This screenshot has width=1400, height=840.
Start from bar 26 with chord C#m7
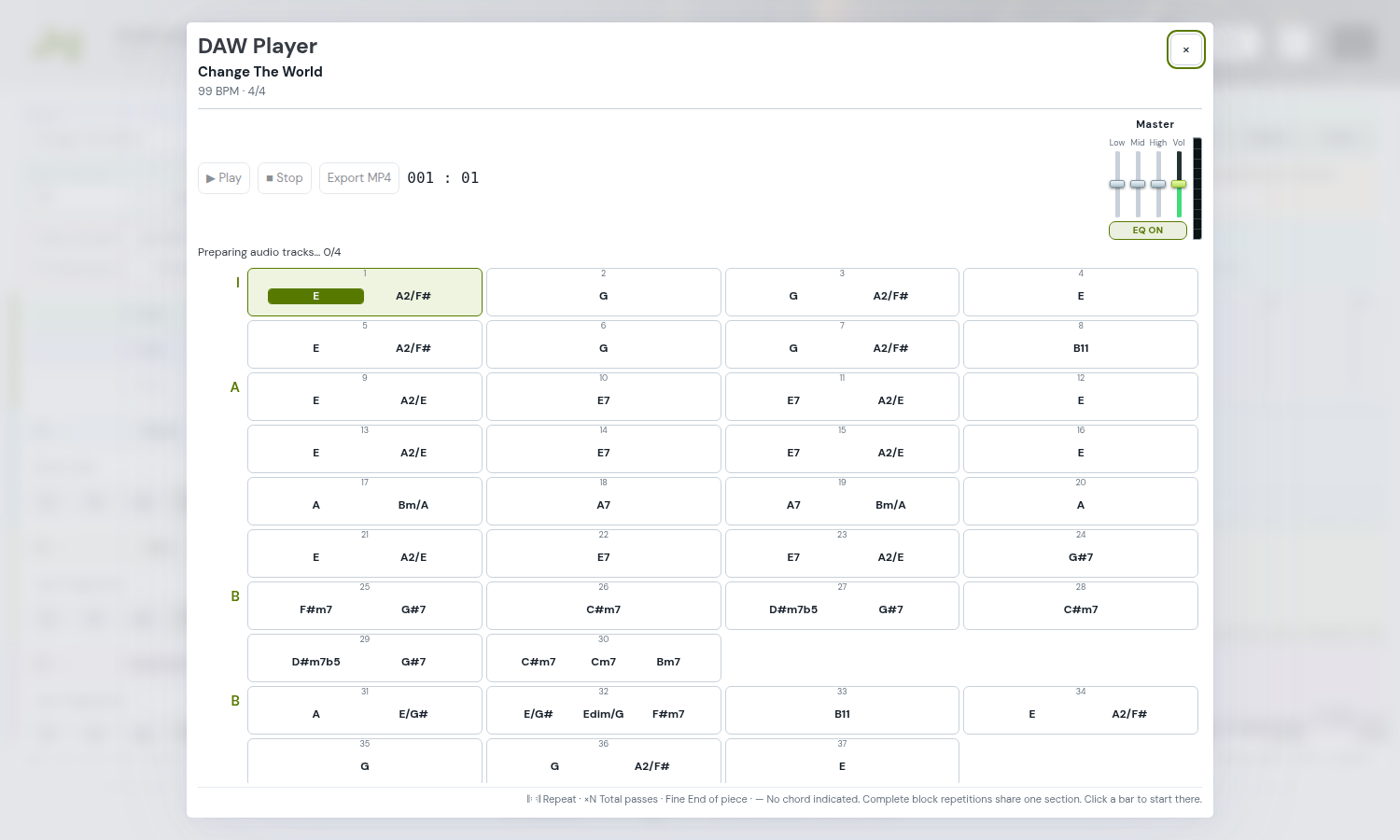[x=604, y=606]
